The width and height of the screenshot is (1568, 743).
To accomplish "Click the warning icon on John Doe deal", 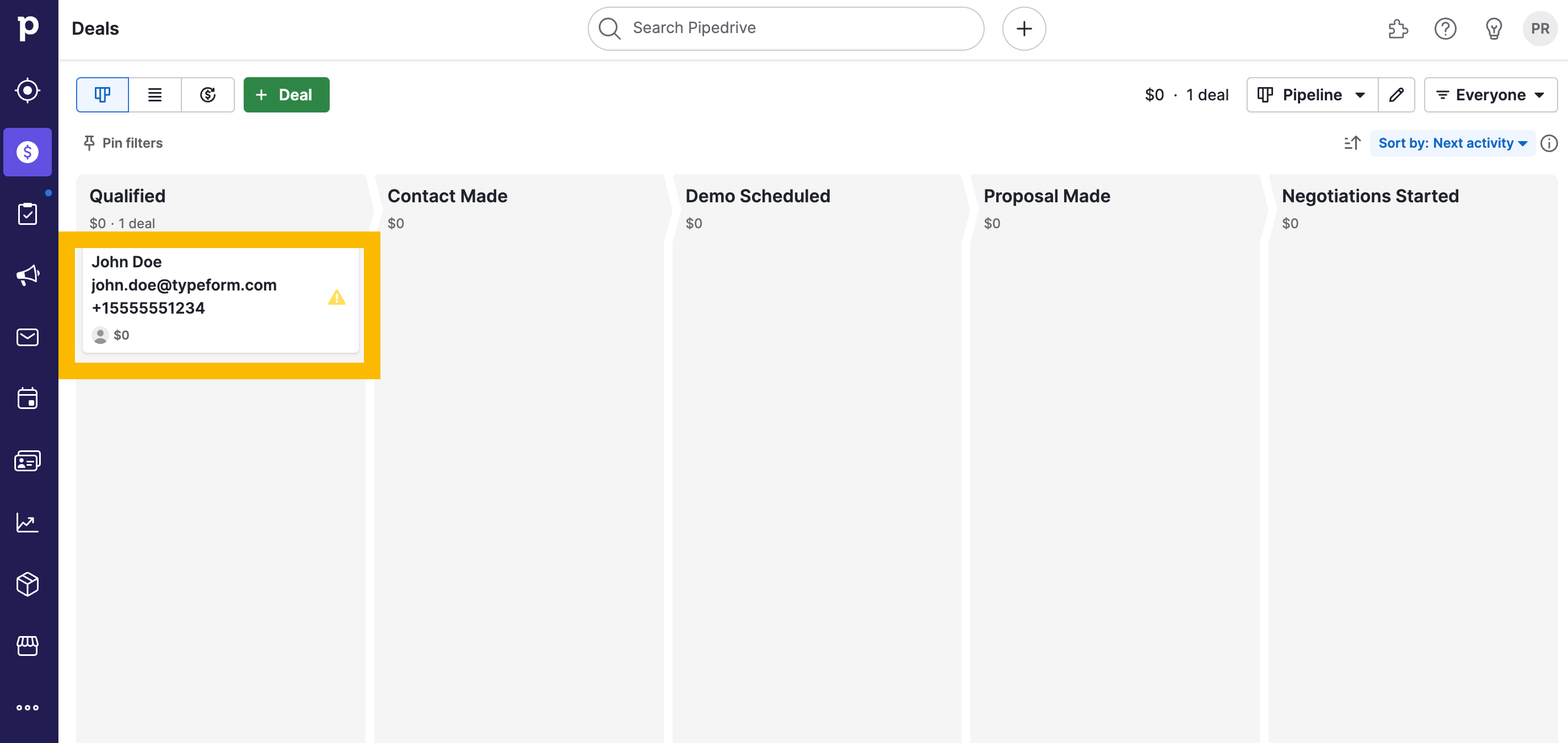I will pyautogui.click(x=337, y=297).
